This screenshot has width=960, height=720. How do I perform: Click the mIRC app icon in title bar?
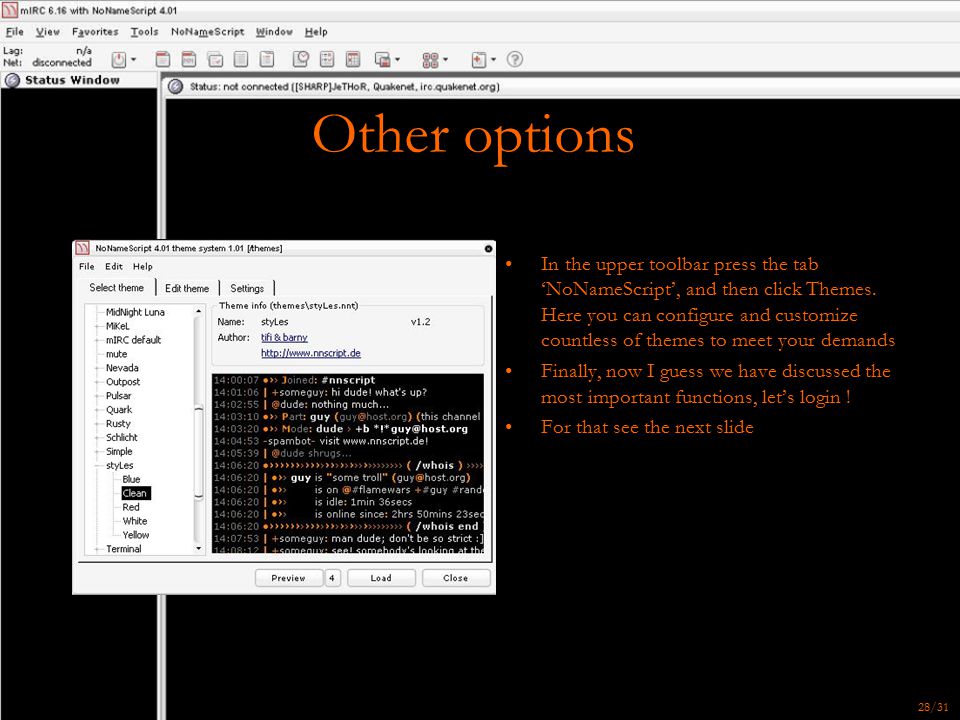point(10,10)
